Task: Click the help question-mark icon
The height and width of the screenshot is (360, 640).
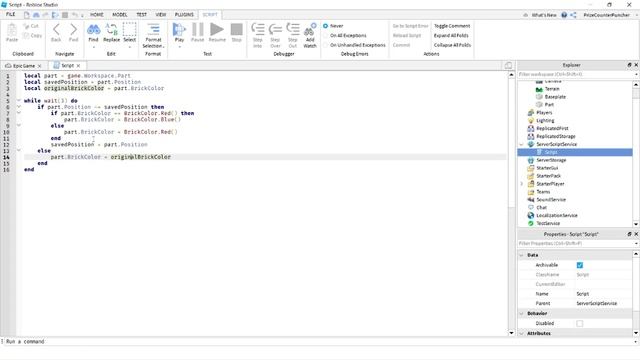Action: click(564, 15)
